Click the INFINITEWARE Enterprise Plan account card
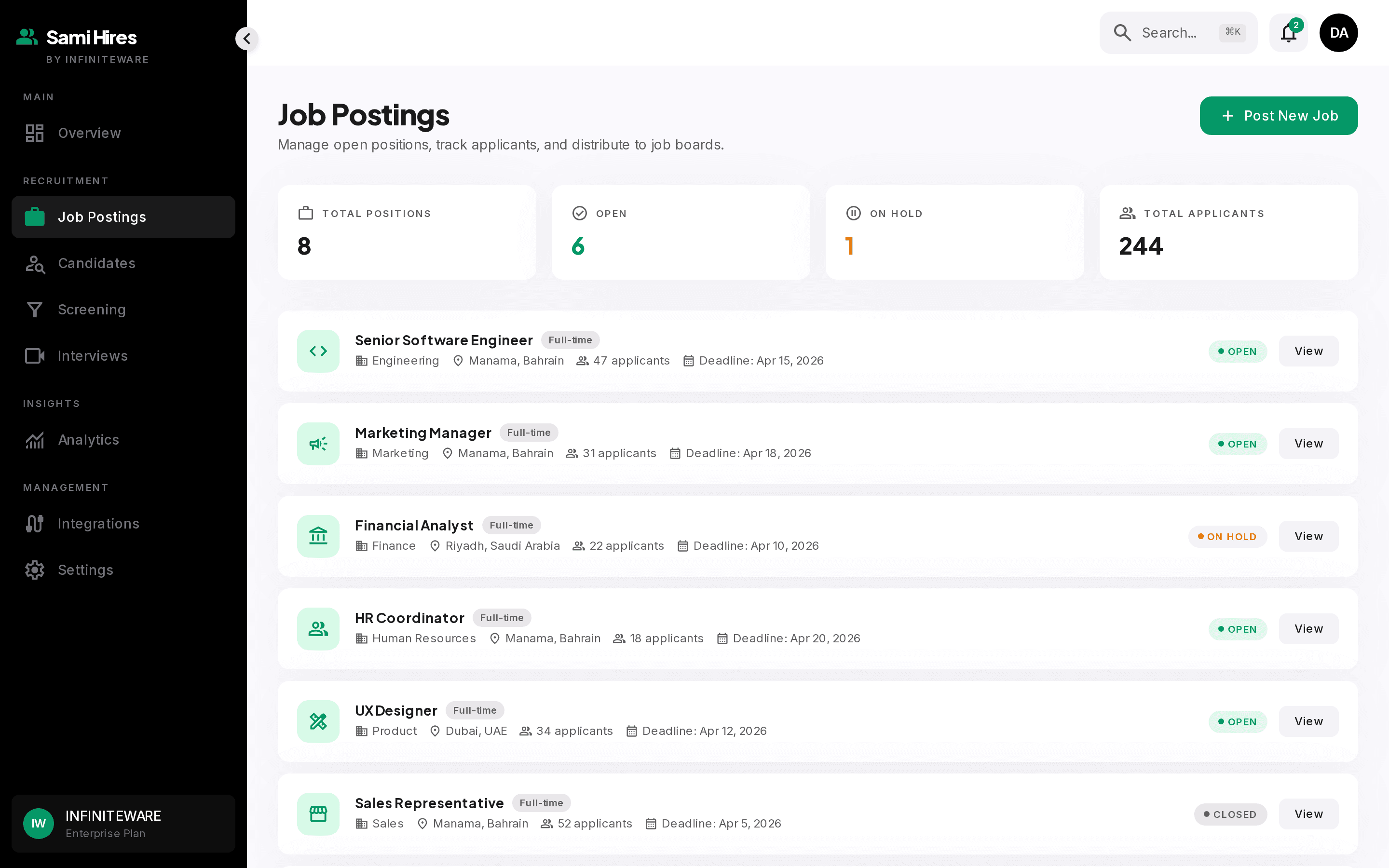This screenshot has height=868, width=1389. (123, 824)
